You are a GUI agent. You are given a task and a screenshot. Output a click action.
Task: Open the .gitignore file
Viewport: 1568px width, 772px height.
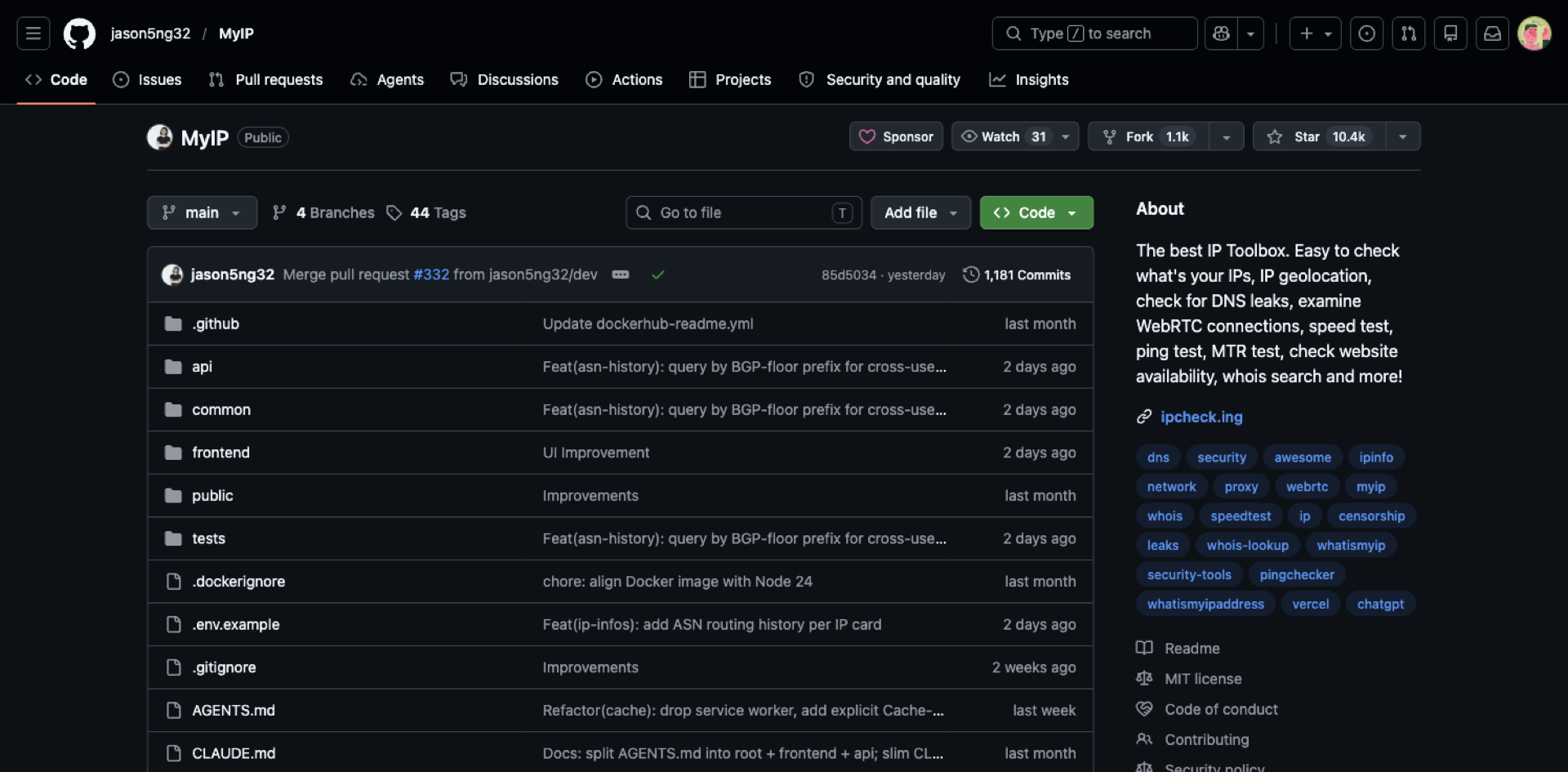(x=224, y=667)
